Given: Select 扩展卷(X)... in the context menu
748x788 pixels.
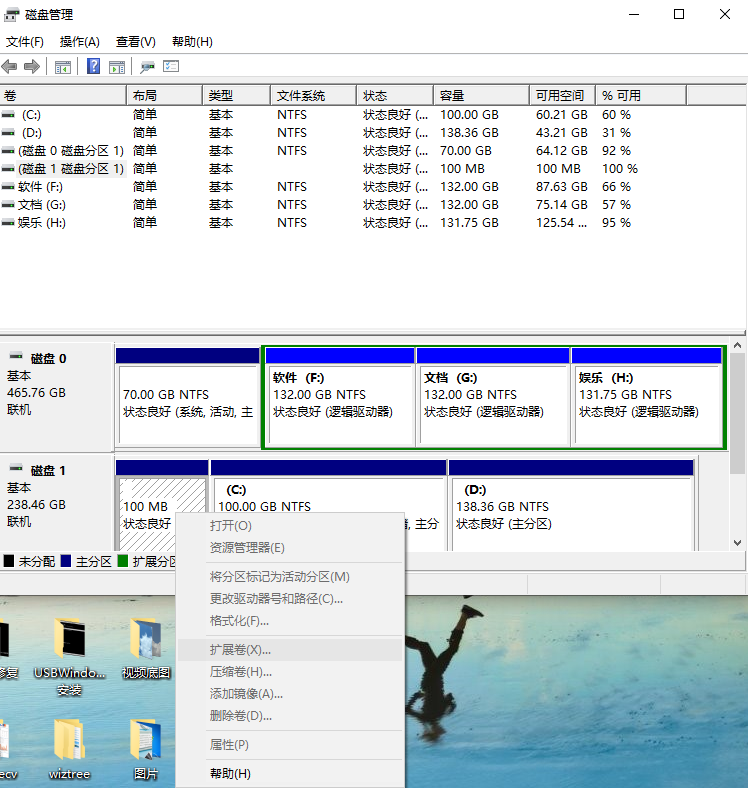Looking at the screenshot, I should (x=240, y=650).
